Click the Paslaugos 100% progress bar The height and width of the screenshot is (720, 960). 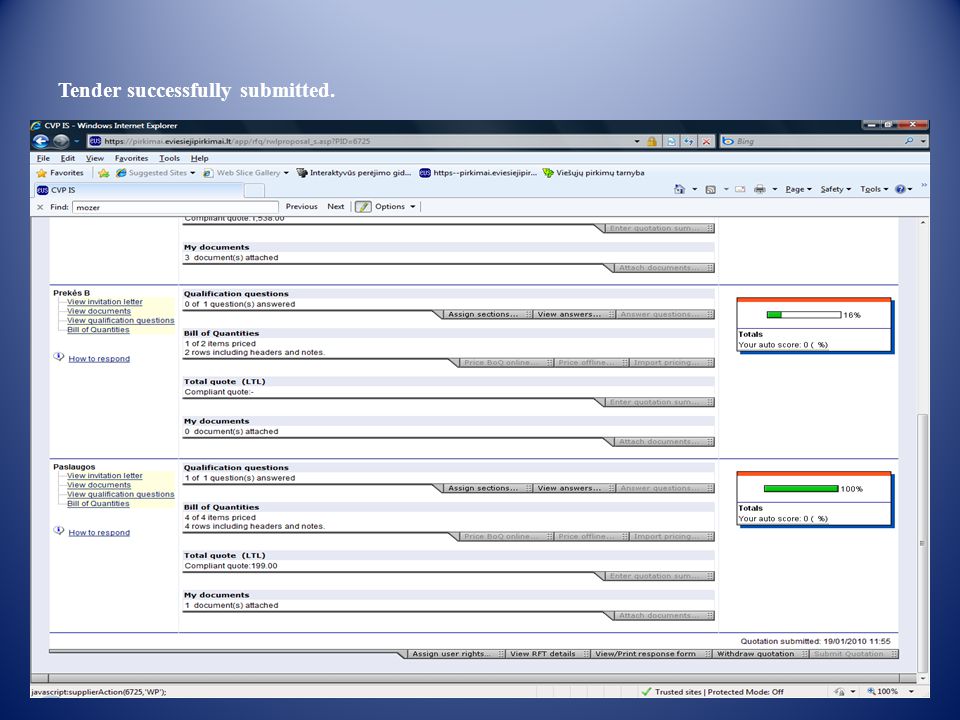click(801, 489)
